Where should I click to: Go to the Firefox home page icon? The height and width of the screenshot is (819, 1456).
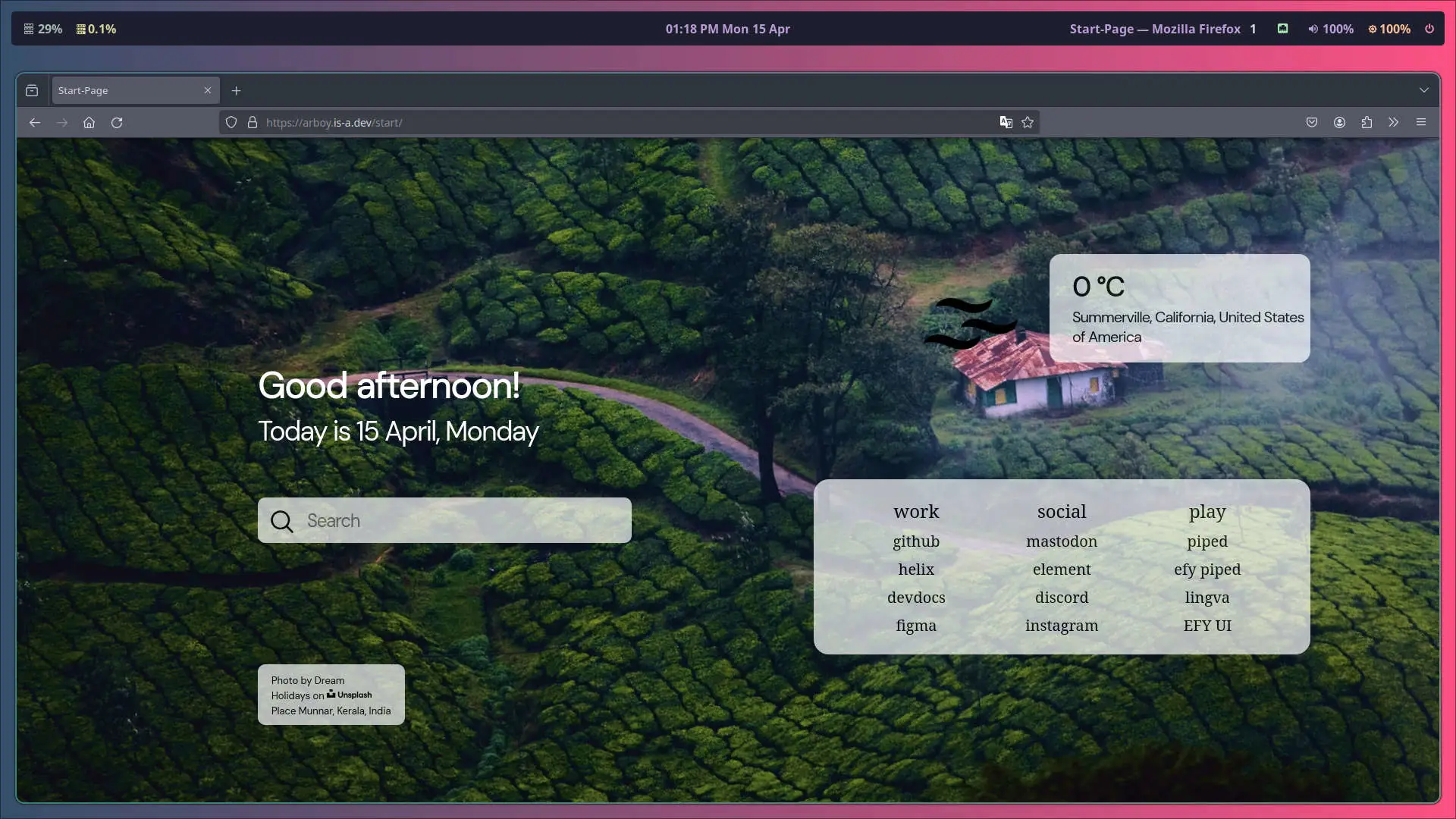[x=89, y=123]
